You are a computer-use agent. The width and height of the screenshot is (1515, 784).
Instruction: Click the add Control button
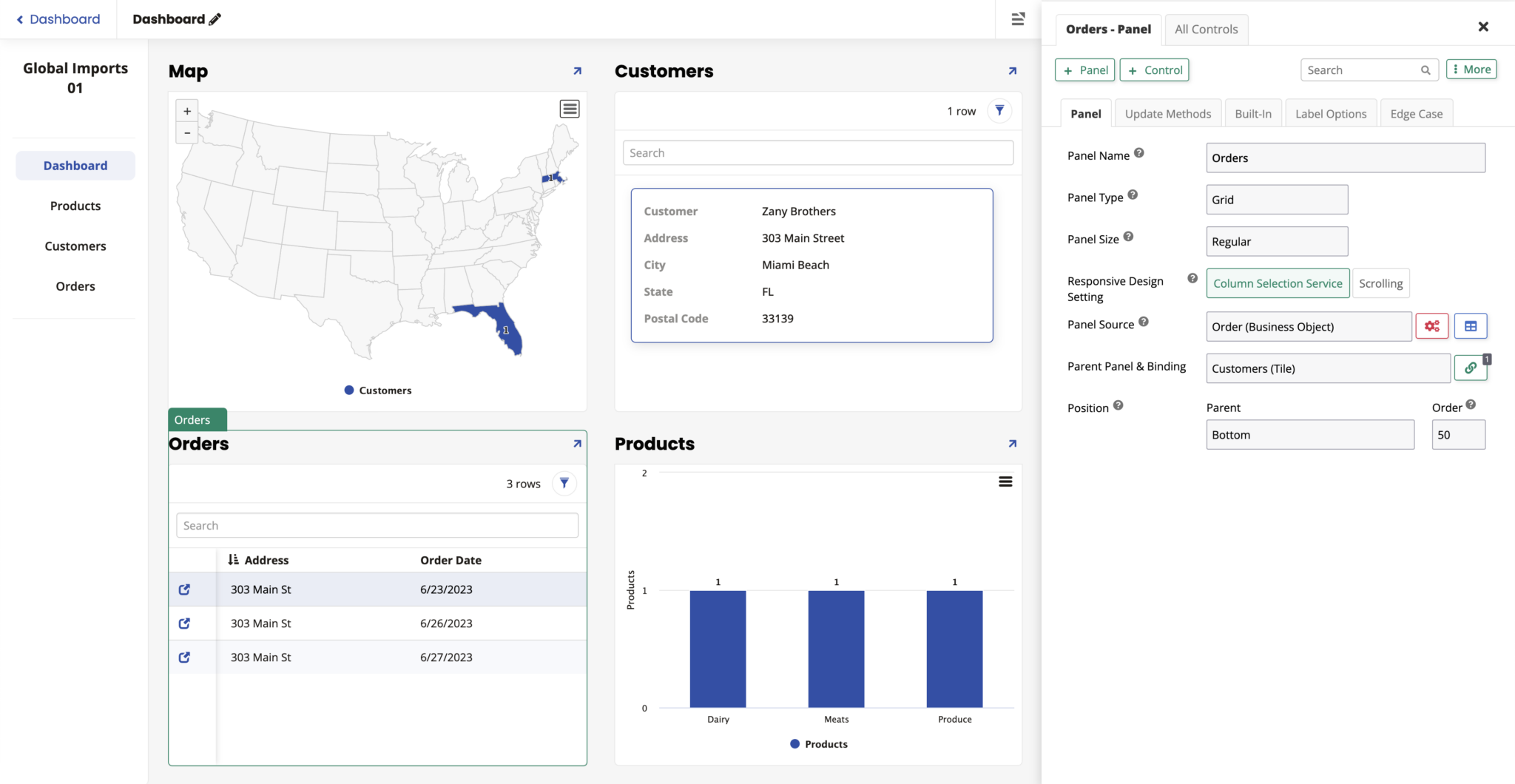[1154, 70]
